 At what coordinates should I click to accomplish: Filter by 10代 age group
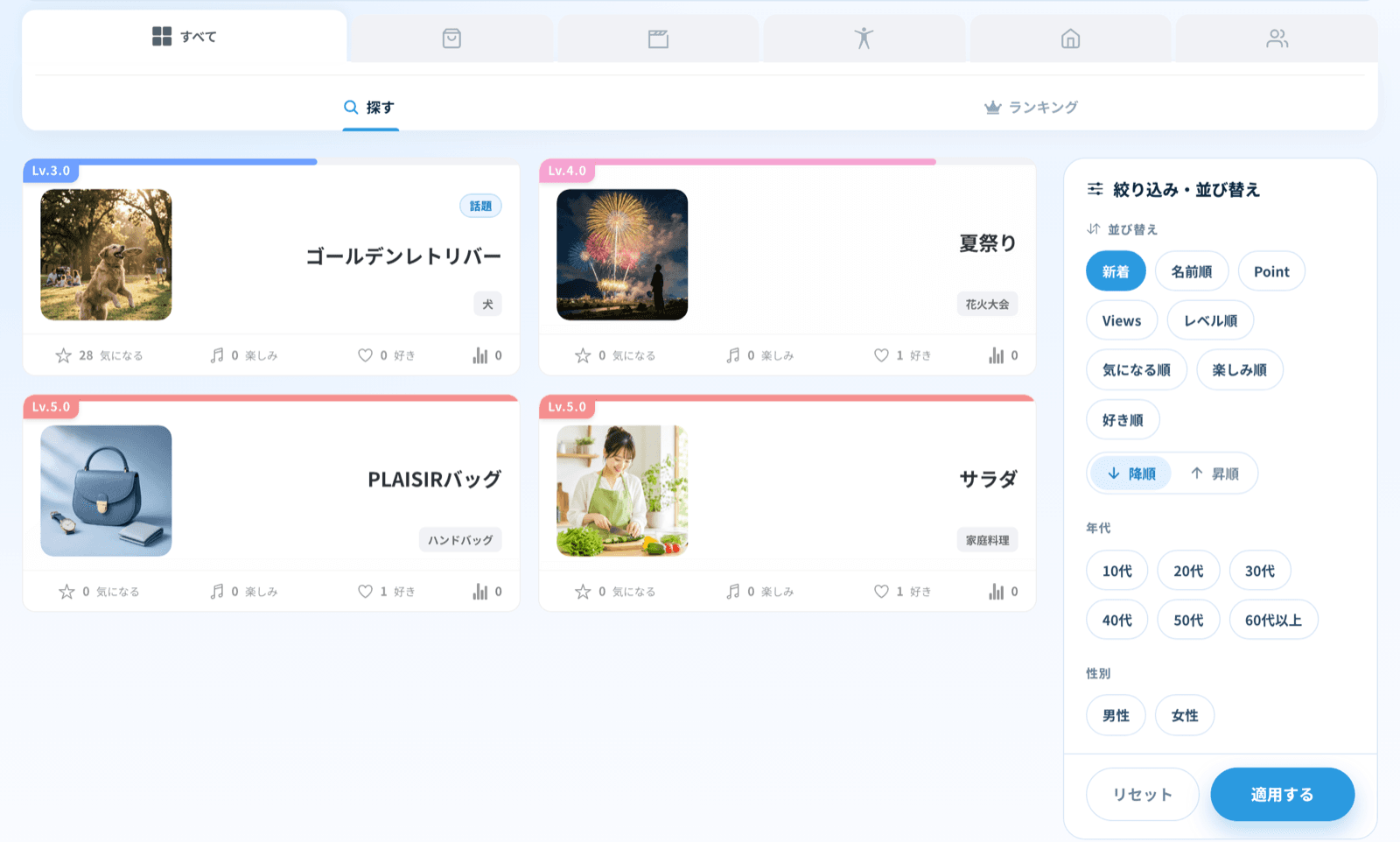(1116, 571)
